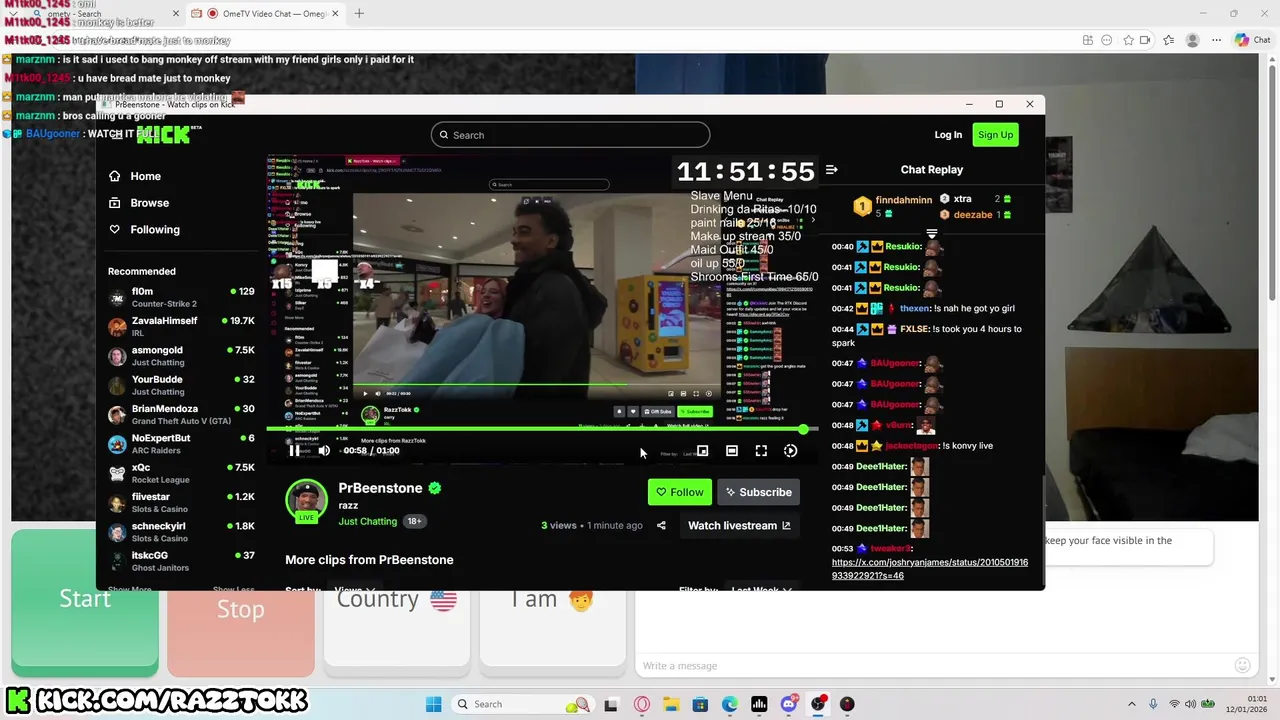Open File Explorer from the taskbar
This screenshot has width=1280, height=720.
pyautogui.click(x=671, y=704)
